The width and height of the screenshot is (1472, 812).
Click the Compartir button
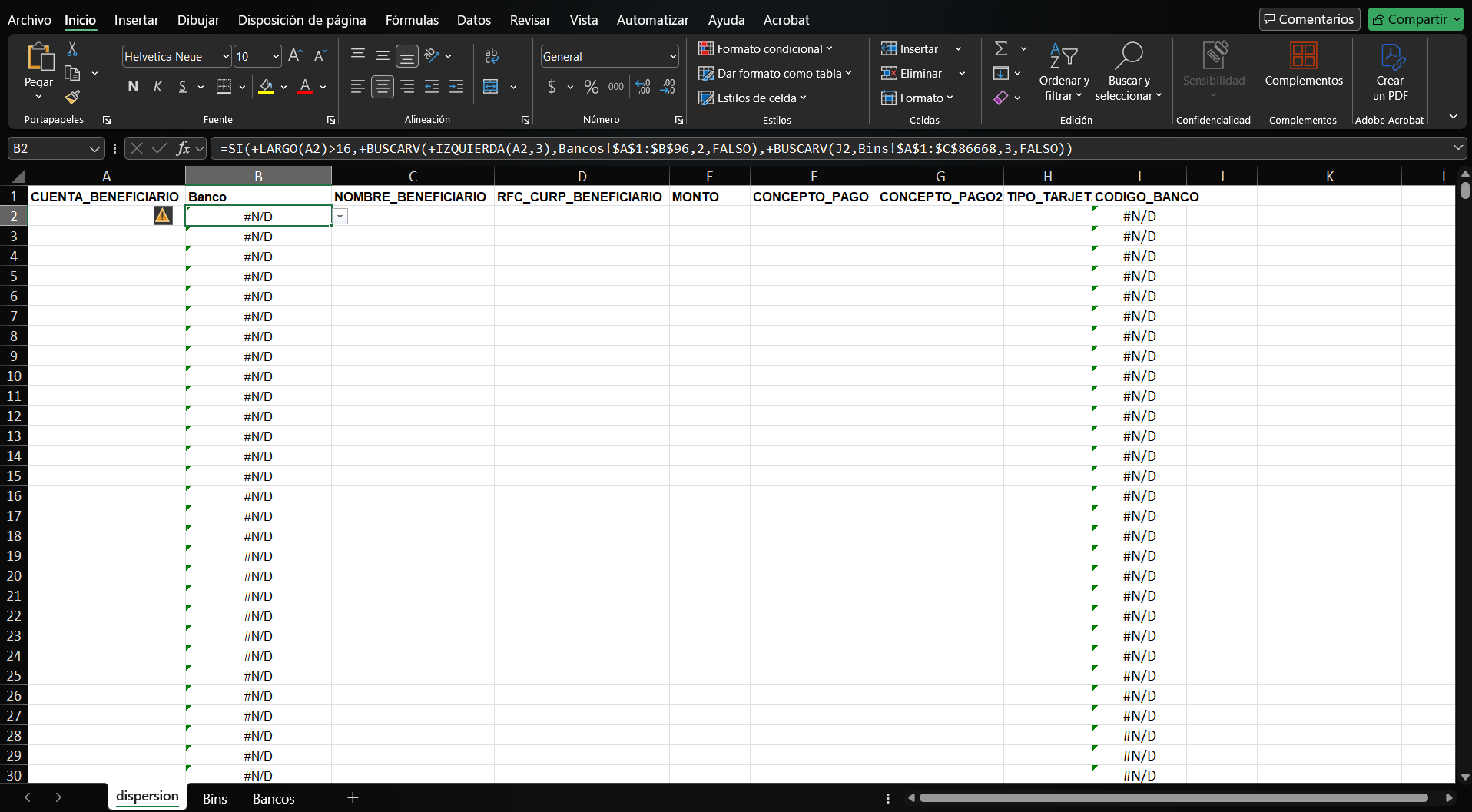(x=1415, y=19)
